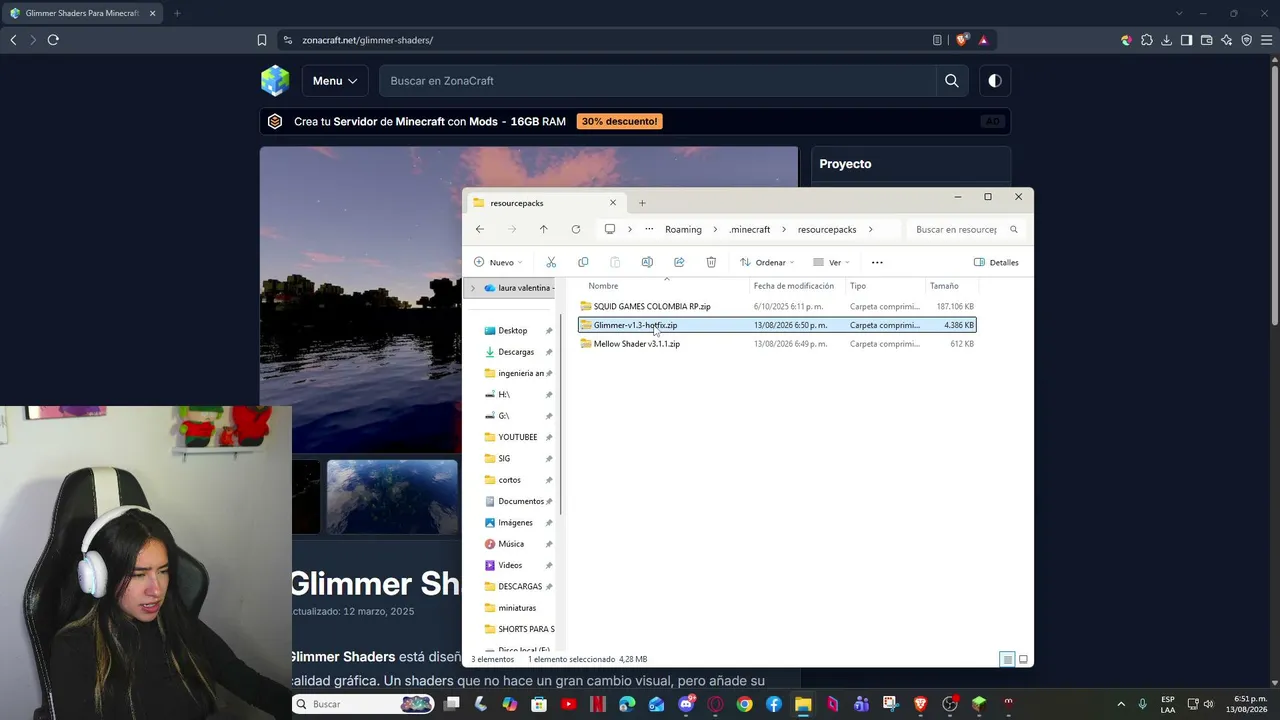Open YouTube from the Windows taskbar

569,704
